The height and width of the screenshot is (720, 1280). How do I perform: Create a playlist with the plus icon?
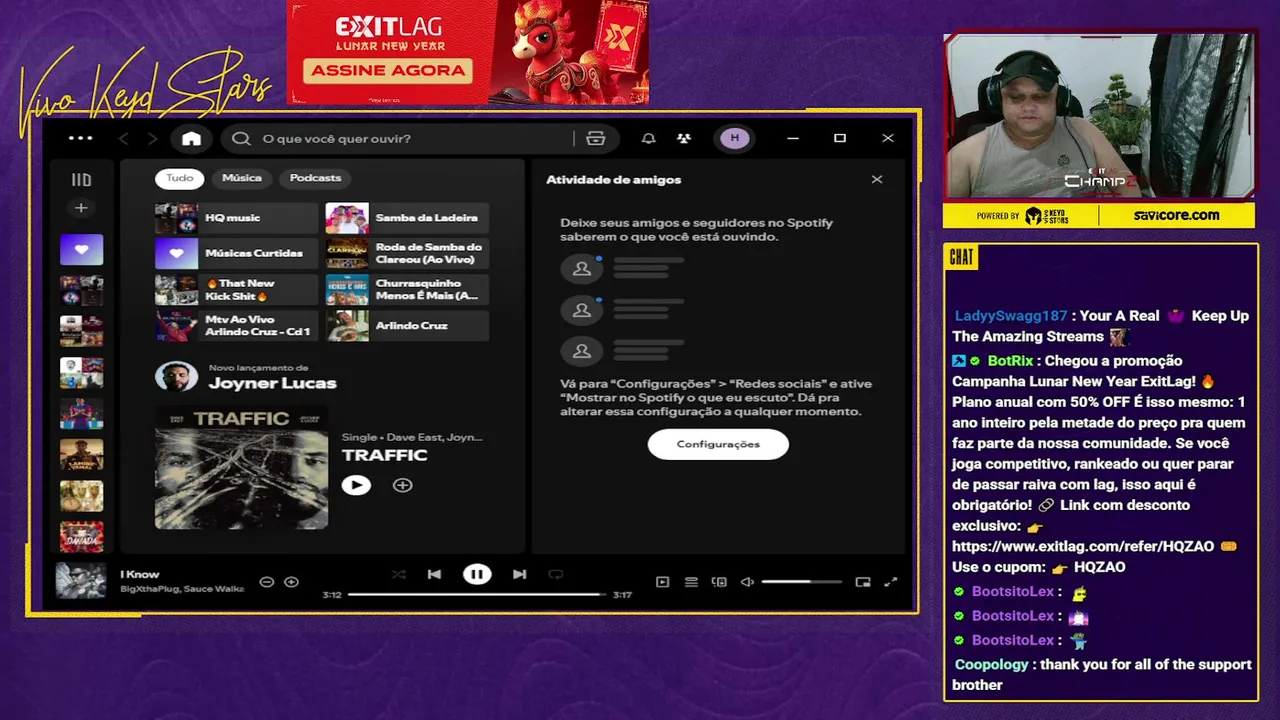click(81, 208)
